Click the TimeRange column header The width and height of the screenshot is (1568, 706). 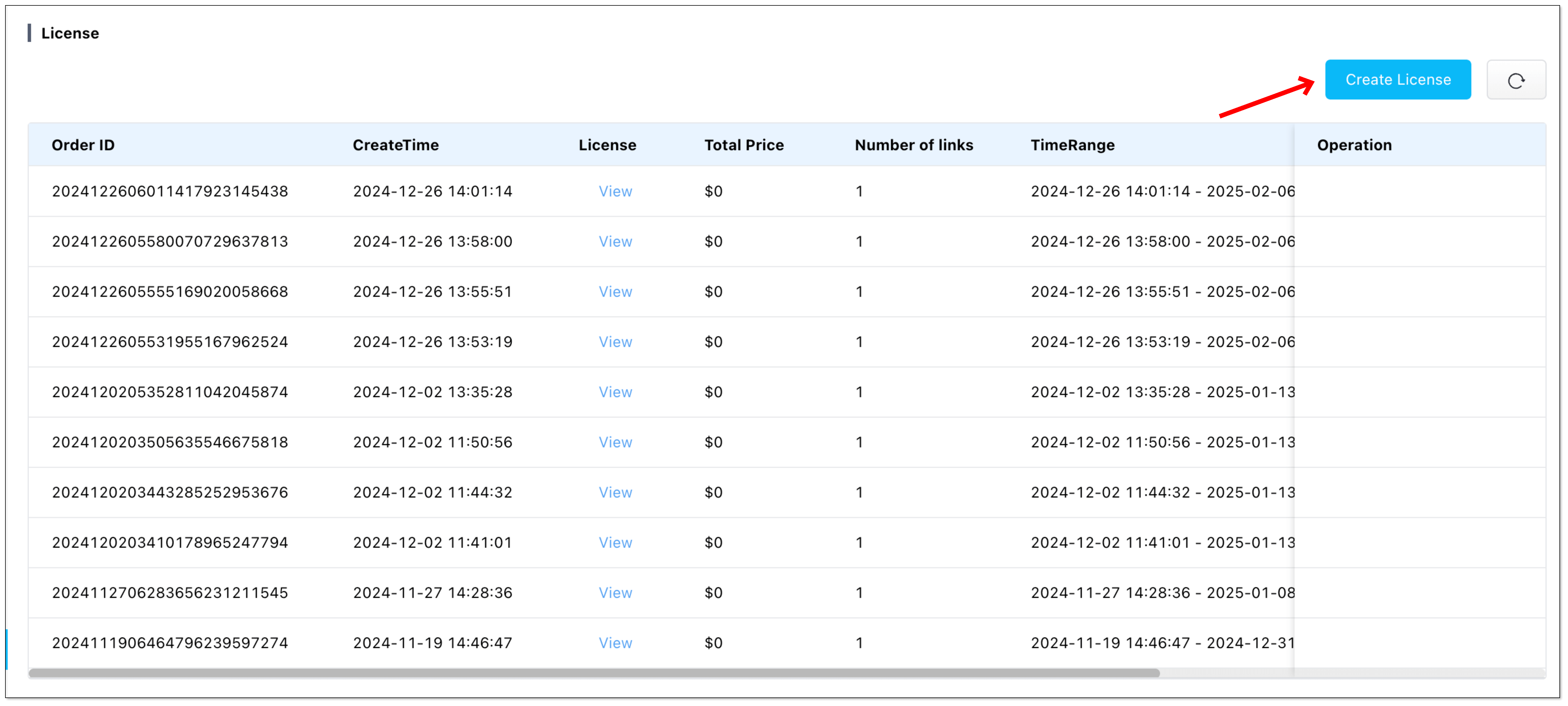pyautogui.click(x=1073, y=145)
